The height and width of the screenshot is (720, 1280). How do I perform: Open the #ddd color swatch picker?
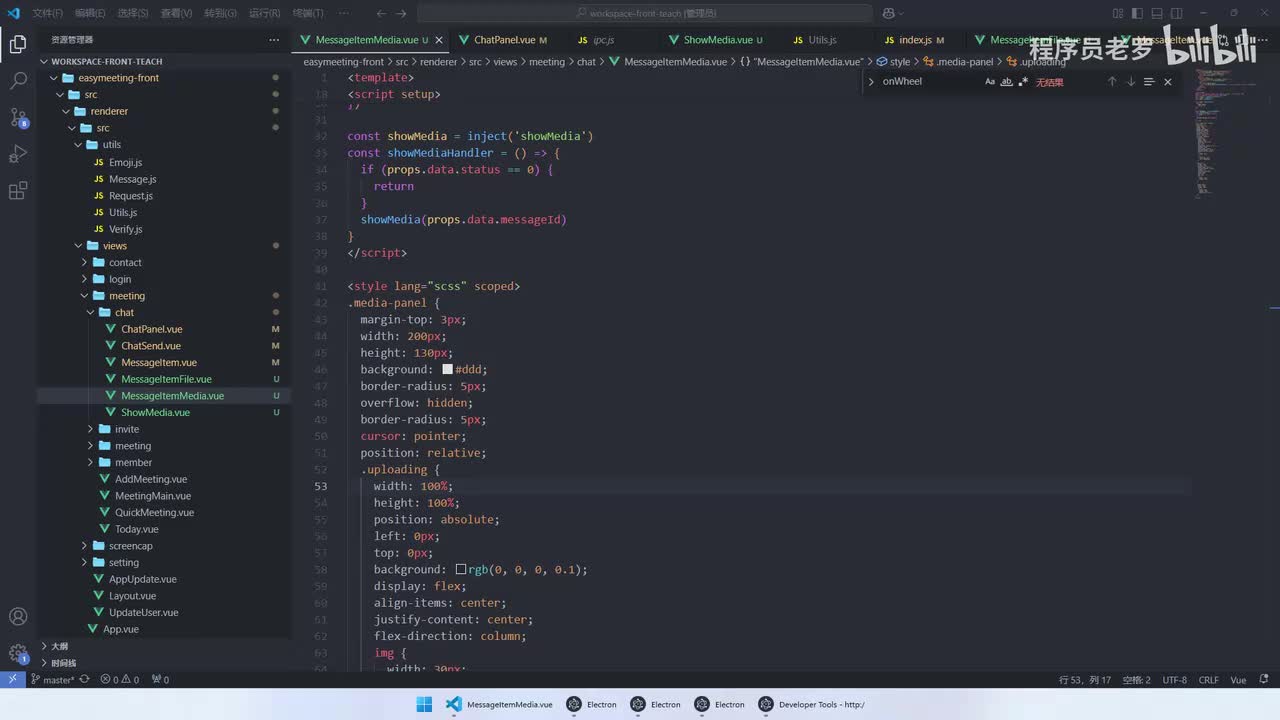447,369
